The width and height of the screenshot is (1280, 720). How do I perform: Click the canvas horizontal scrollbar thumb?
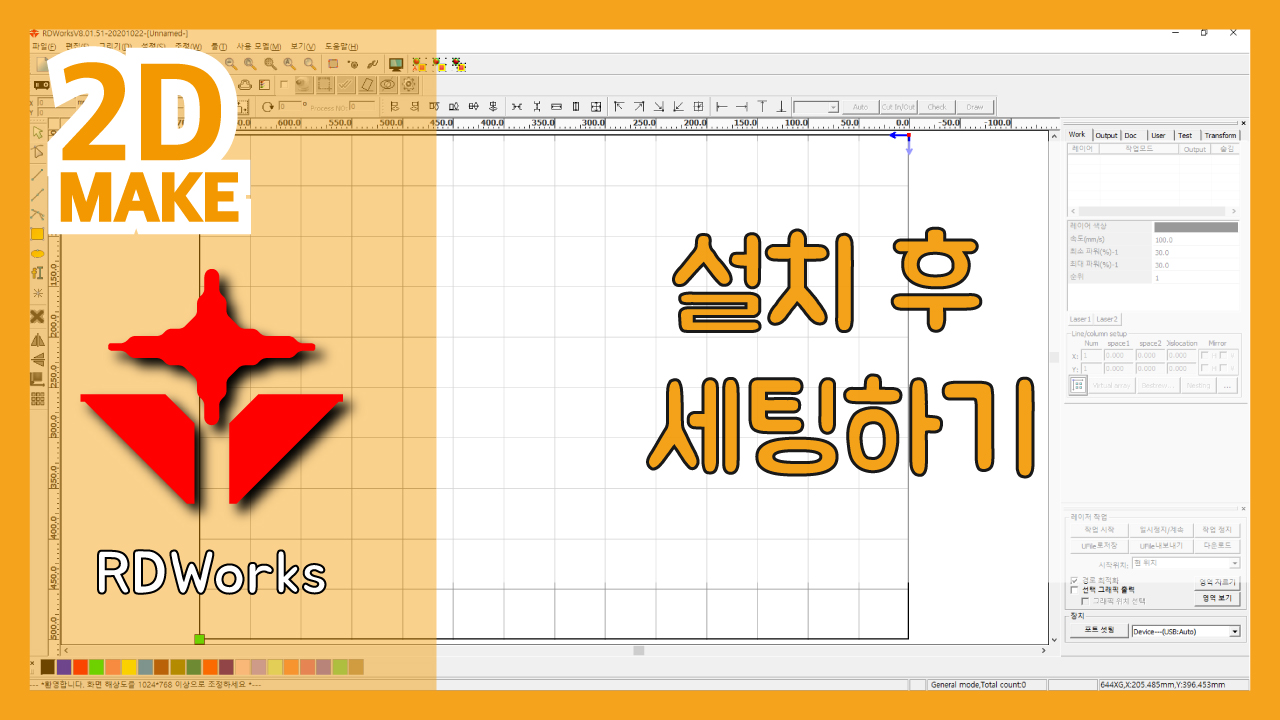tap(639, 650)
